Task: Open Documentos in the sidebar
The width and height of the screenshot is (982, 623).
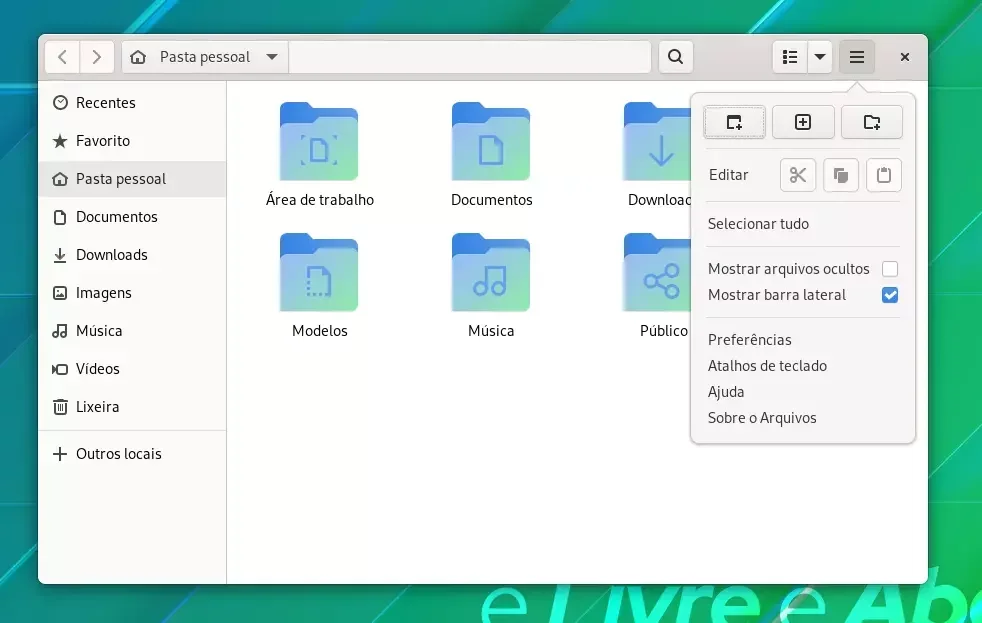Action: [x=132, y=217]
